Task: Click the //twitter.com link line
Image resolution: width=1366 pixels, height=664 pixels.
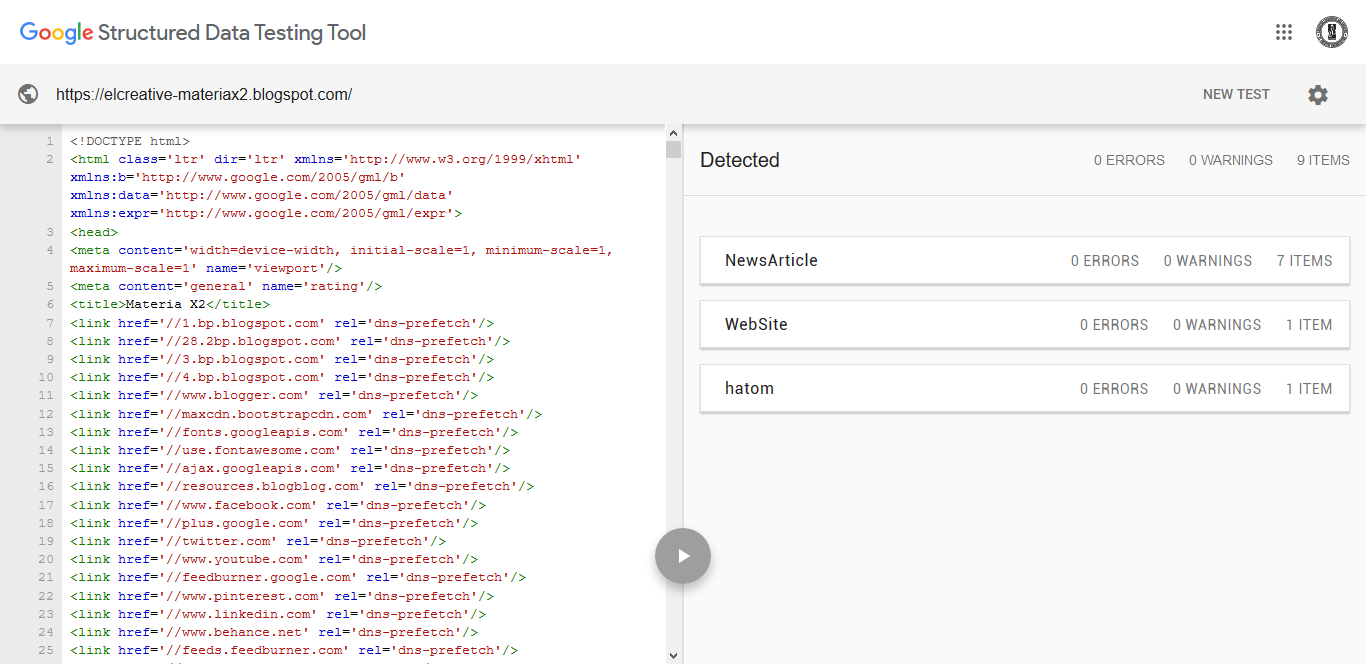Action: click(258, 541)
